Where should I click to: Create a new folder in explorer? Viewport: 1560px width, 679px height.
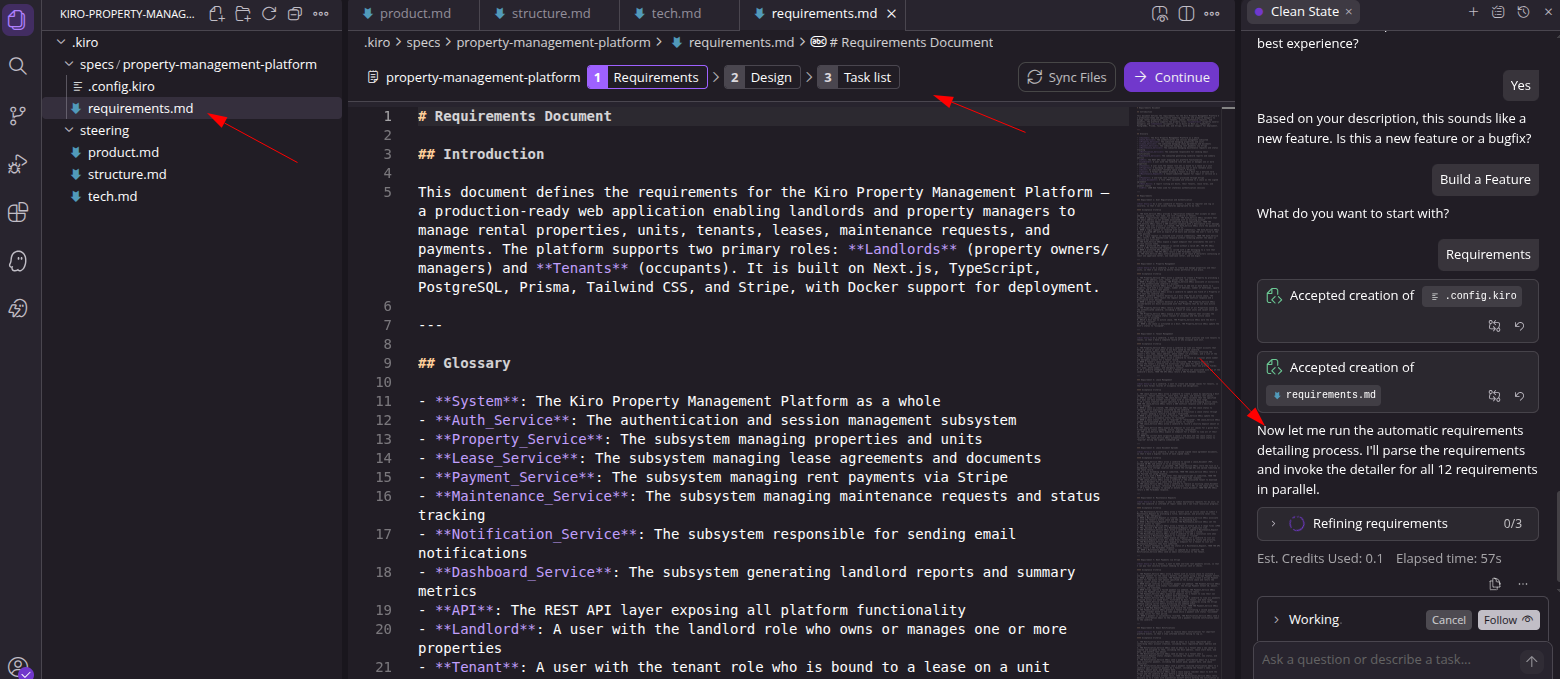243,13
